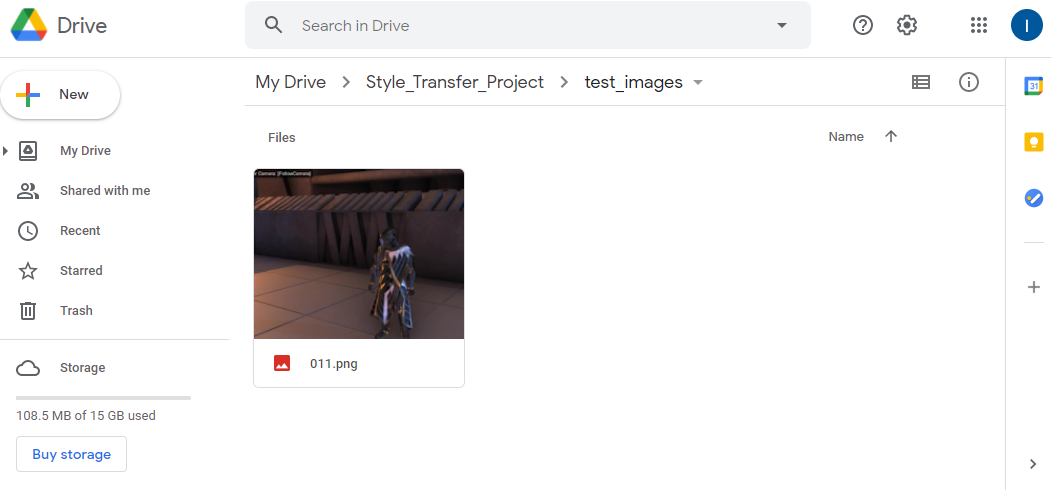The width and height of the screenshot is (1051, 490).
Task: Click the Storage cloud icon
Action: click(27, 368)
